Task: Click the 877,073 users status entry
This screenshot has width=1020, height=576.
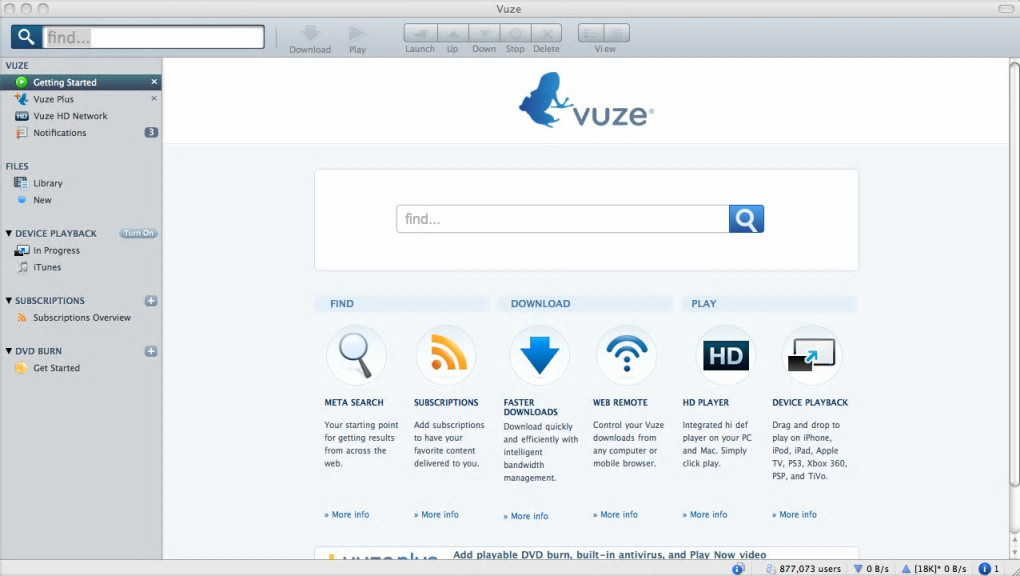Action: [x=803, y=568]
